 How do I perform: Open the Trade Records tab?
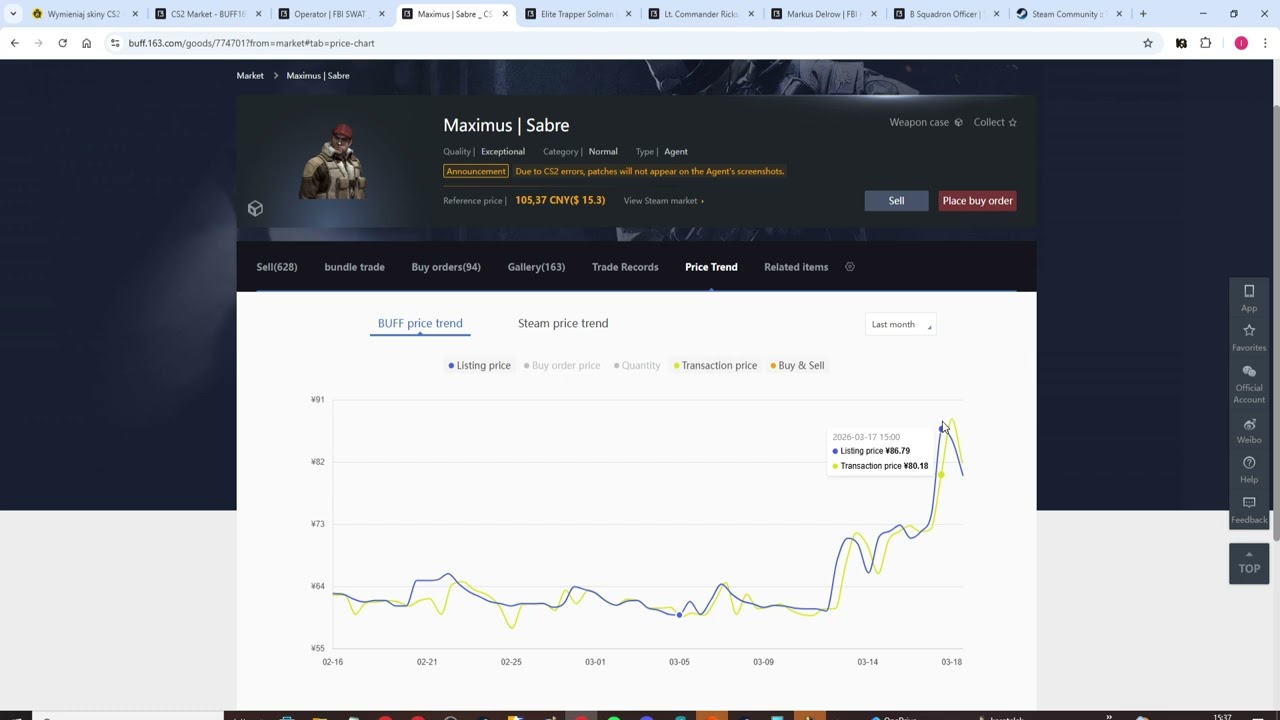[x=625, y=267]
